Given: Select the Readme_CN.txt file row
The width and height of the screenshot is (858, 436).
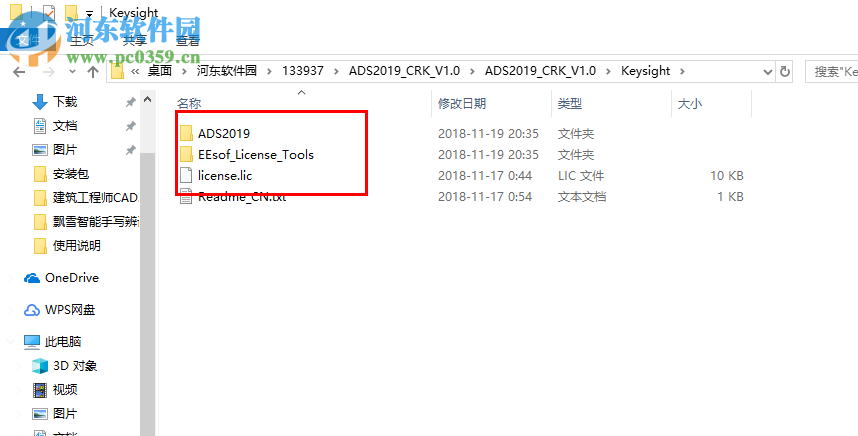Looking at the screenshot, I should [461, 197].
